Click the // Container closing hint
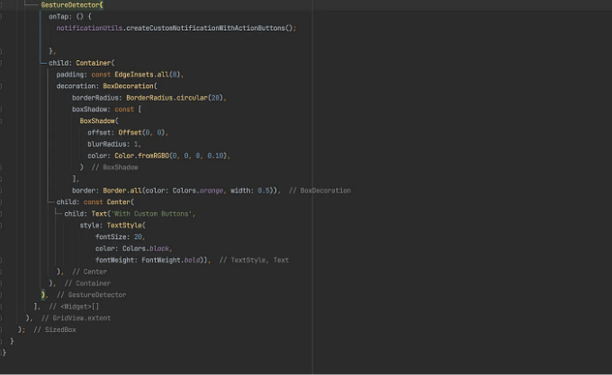The image size is (612, 375). coord(87,283)
